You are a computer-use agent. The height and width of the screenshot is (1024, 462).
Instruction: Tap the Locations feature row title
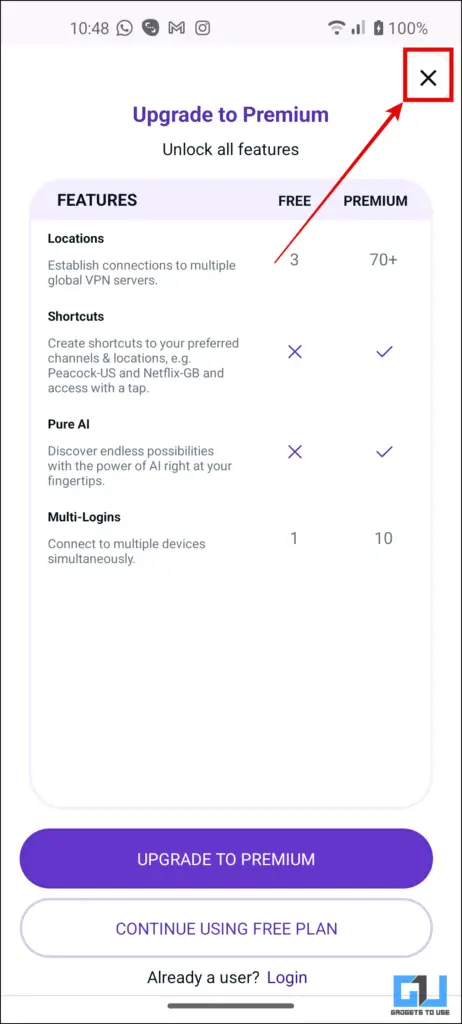pyautogui.click(x=76, y=238)
